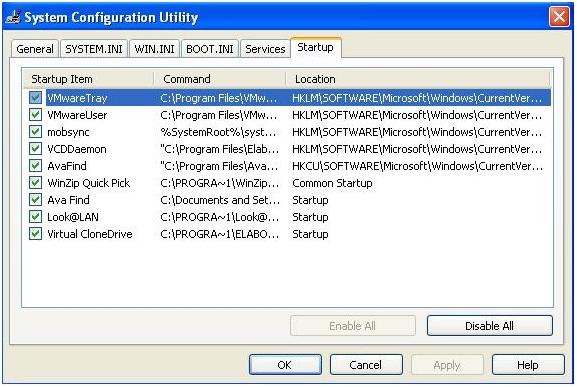Toggle the VCDDaemon checkbox
This screenshot has height=387, width=577.
pyautogui.click(x=35, y=149)
